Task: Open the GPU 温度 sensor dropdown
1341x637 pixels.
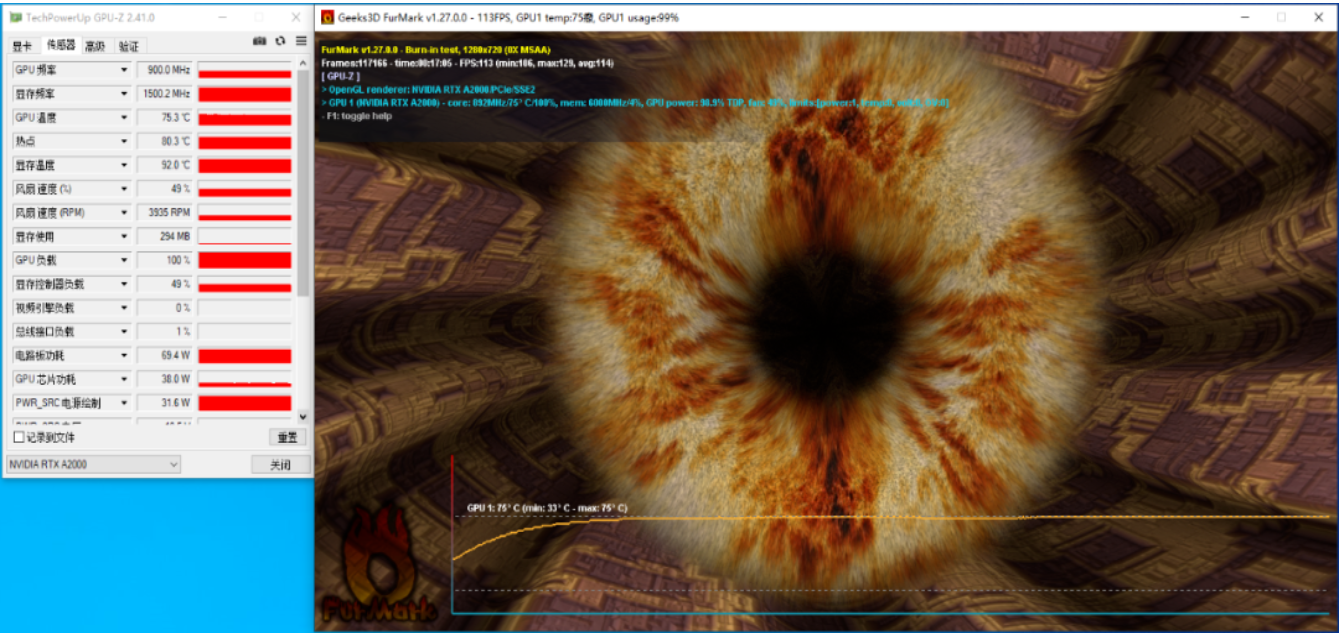Action: pyautogui.click(x=124, y=117)
